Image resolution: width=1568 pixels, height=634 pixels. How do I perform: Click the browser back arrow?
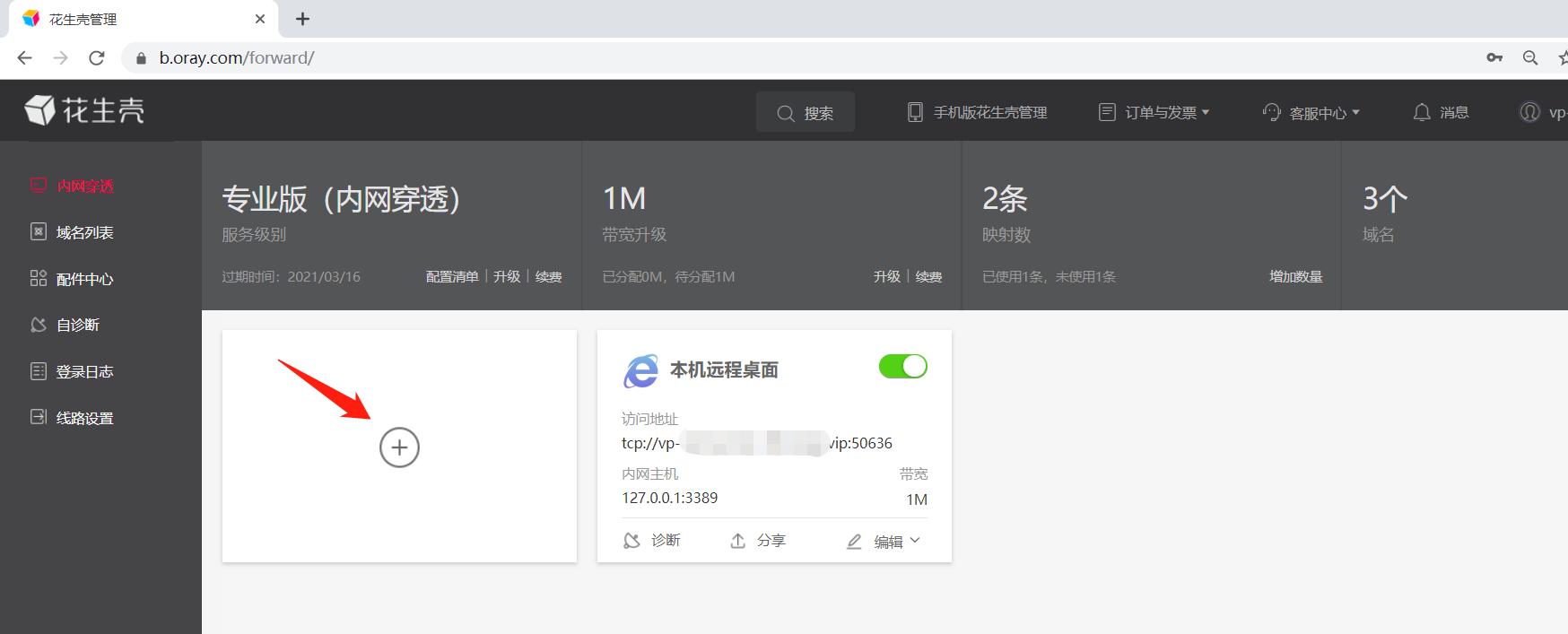pos(24,57)
